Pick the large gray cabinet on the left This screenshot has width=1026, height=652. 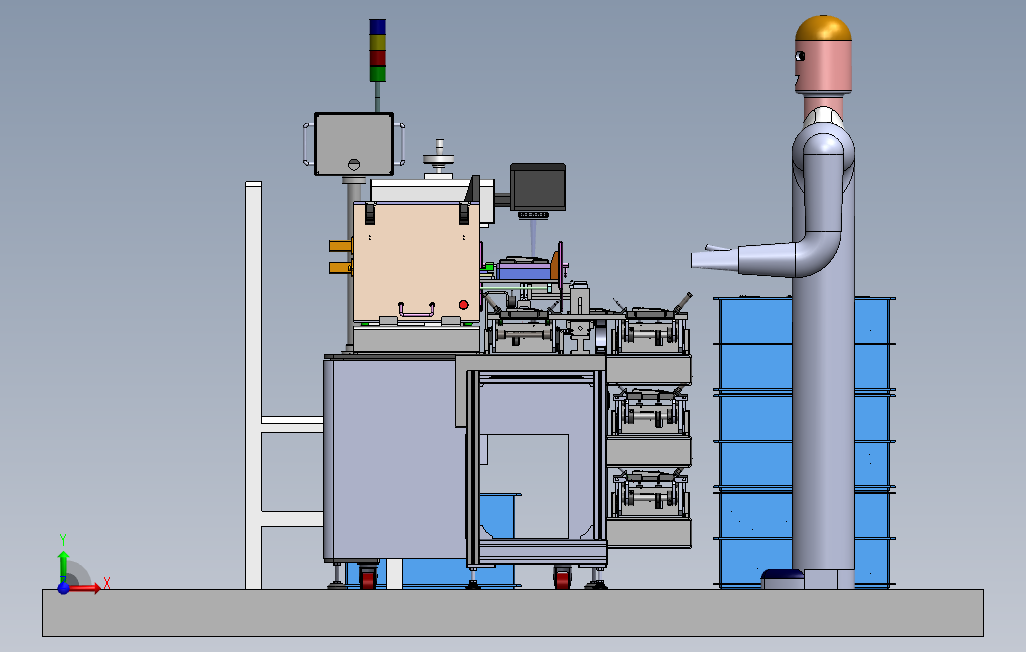pyautogui.click(x=395, y=460)
